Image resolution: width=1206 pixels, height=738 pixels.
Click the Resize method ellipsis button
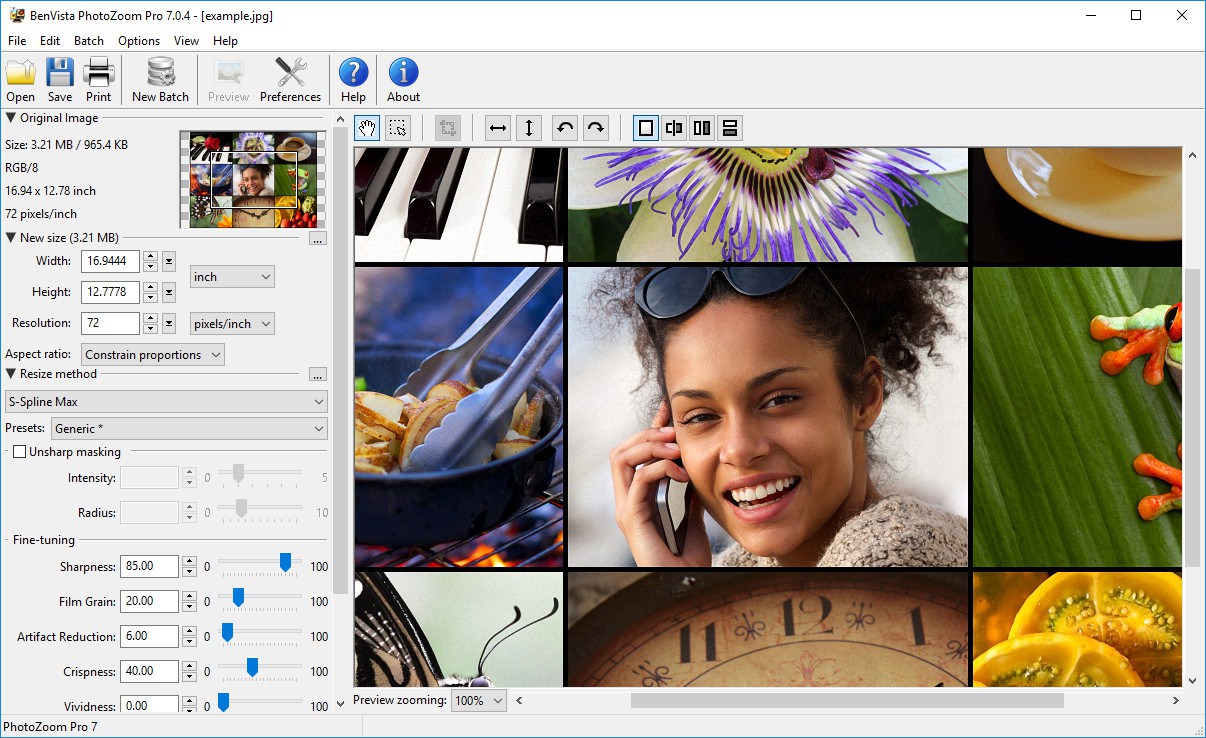(x=318, y=374)
